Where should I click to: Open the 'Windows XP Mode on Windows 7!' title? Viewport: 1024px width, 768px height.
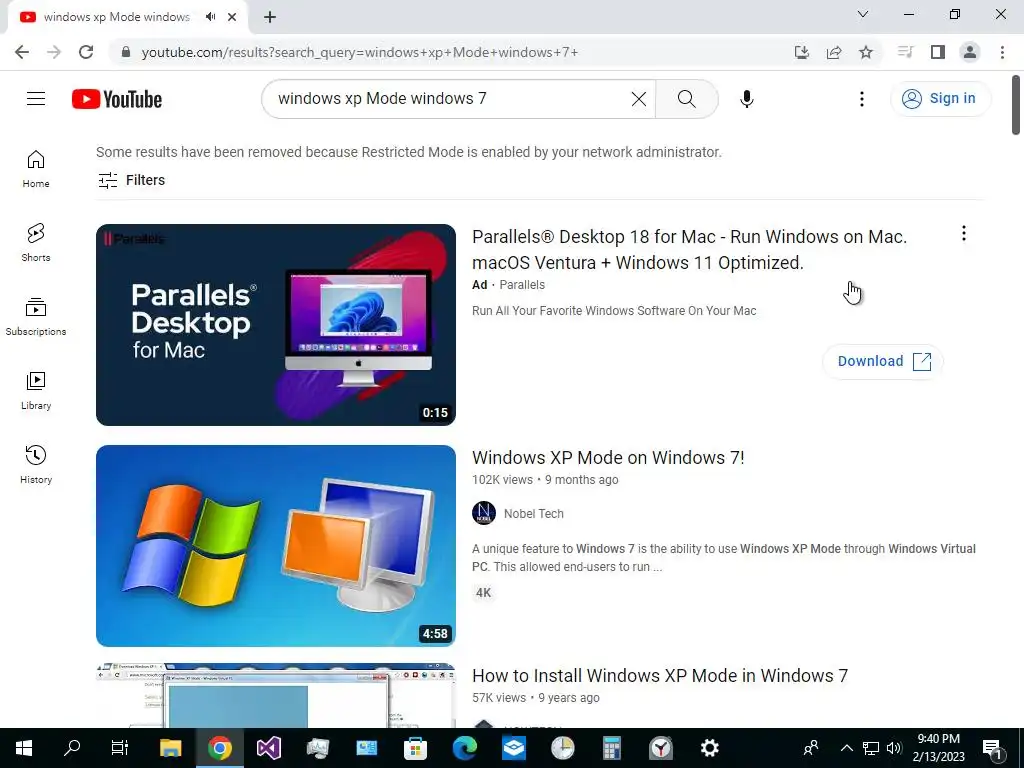point(608,458)
